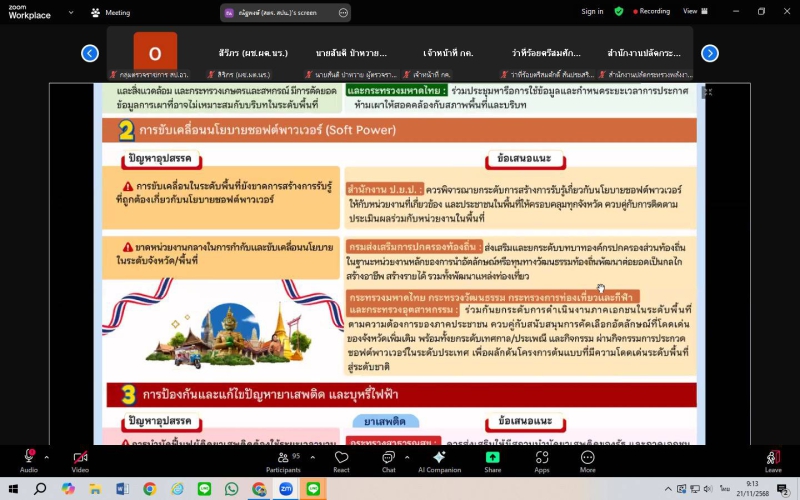Select the participant thumbnail with orange O avatar
Viewport: 800px width, 500px height.
(154, 53)
